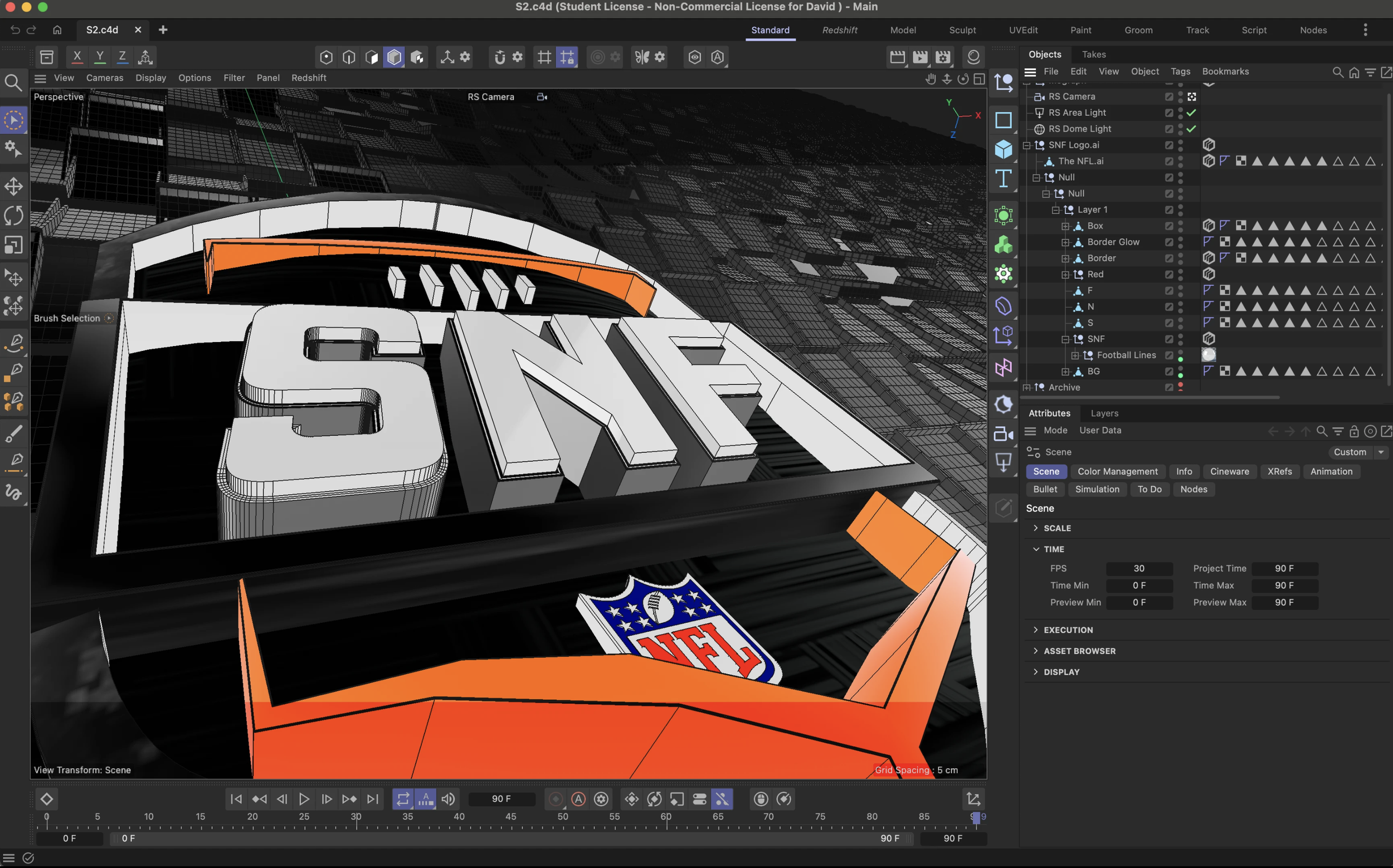Collapse the SNF Logo.ai hierarchy
The height and width of the screenshot is (868, 1393).
pos(1027,145)
